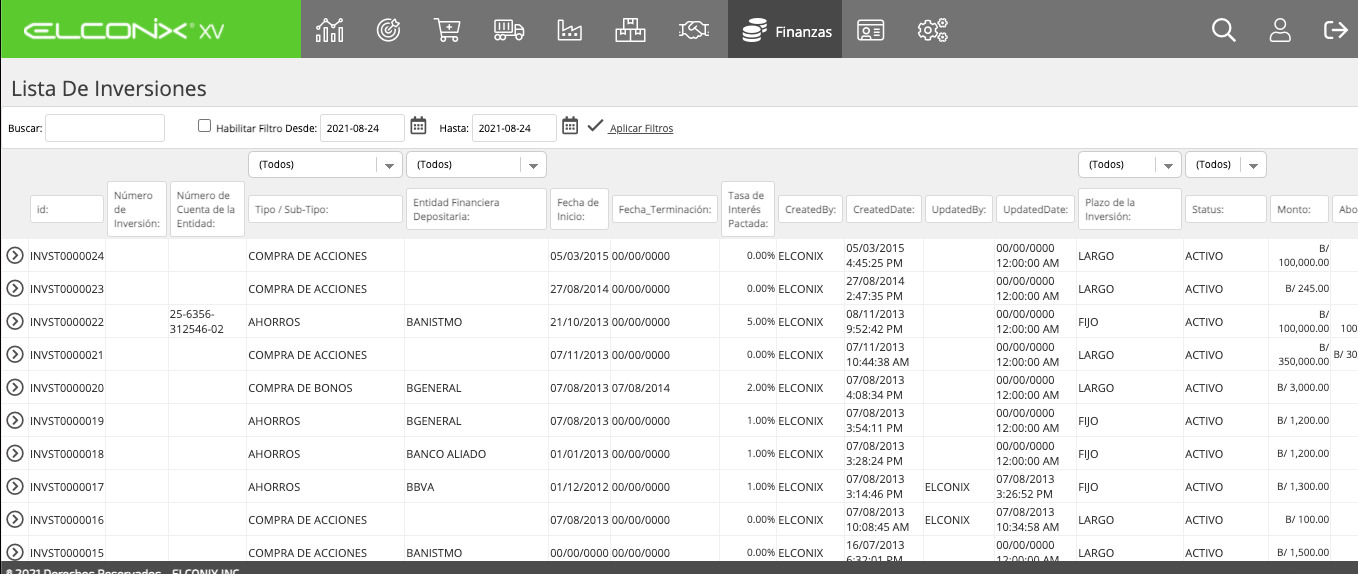Open the settings gears icon
This screenshot has width=1358, height=574.
click(x=932, y=30)
